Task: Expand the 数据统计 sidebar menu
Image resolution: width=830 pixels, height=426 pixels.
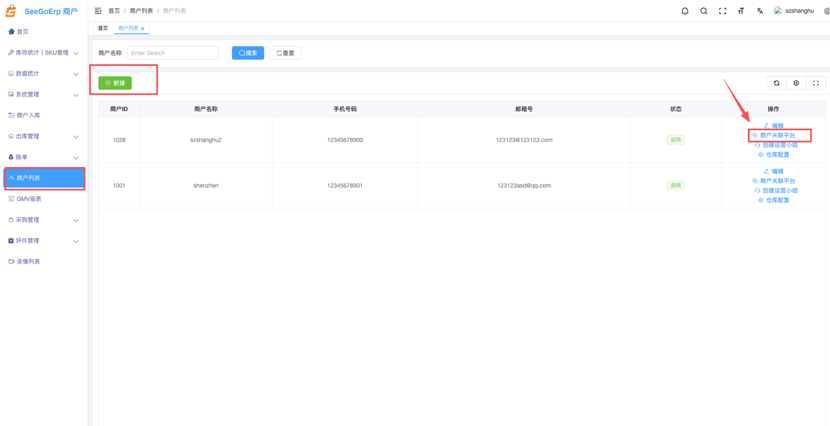Action: [43, 74]
